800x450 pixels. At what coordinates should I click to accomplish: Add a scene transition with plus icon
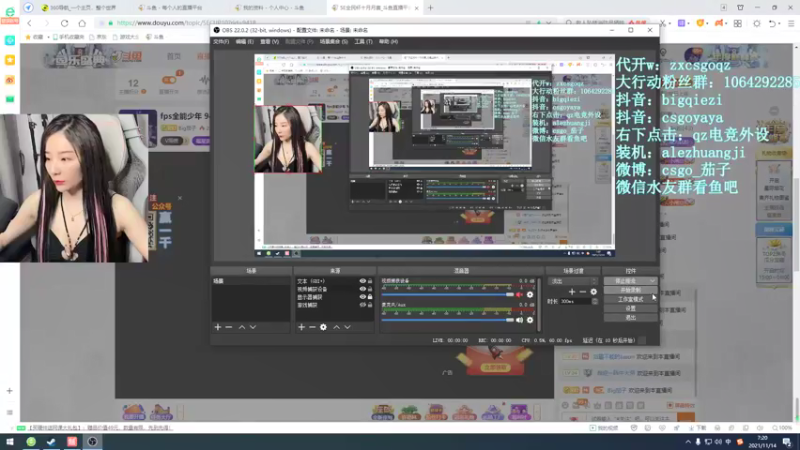[x=572, y=292]
